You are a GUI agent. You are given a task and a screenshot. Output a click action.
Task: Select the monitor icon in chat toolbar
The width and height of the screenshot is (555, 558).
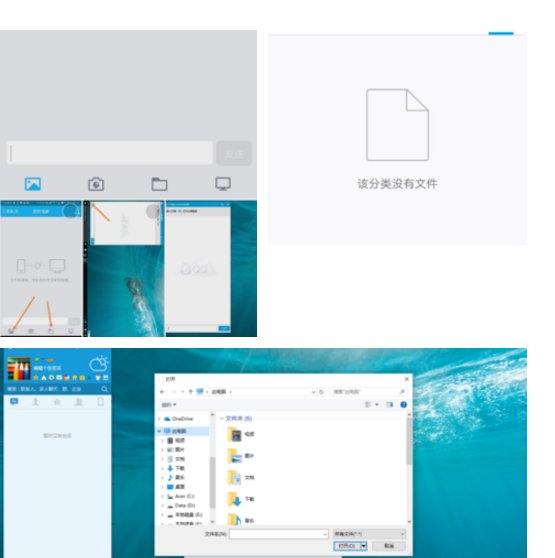[223, 184]
